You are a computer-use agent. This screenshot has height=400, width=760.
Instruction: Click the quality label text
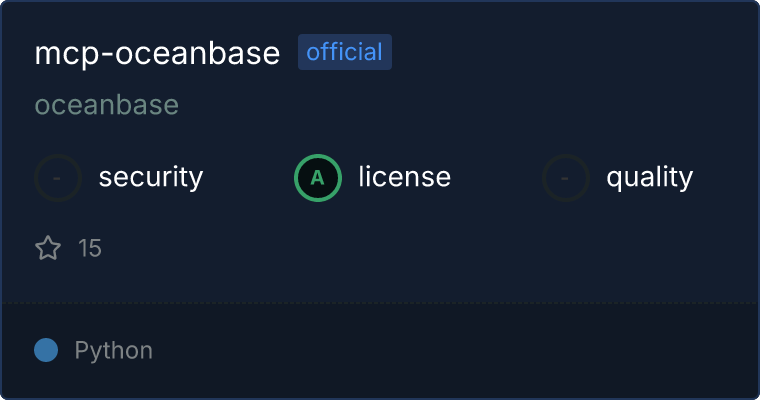(649, 177)
